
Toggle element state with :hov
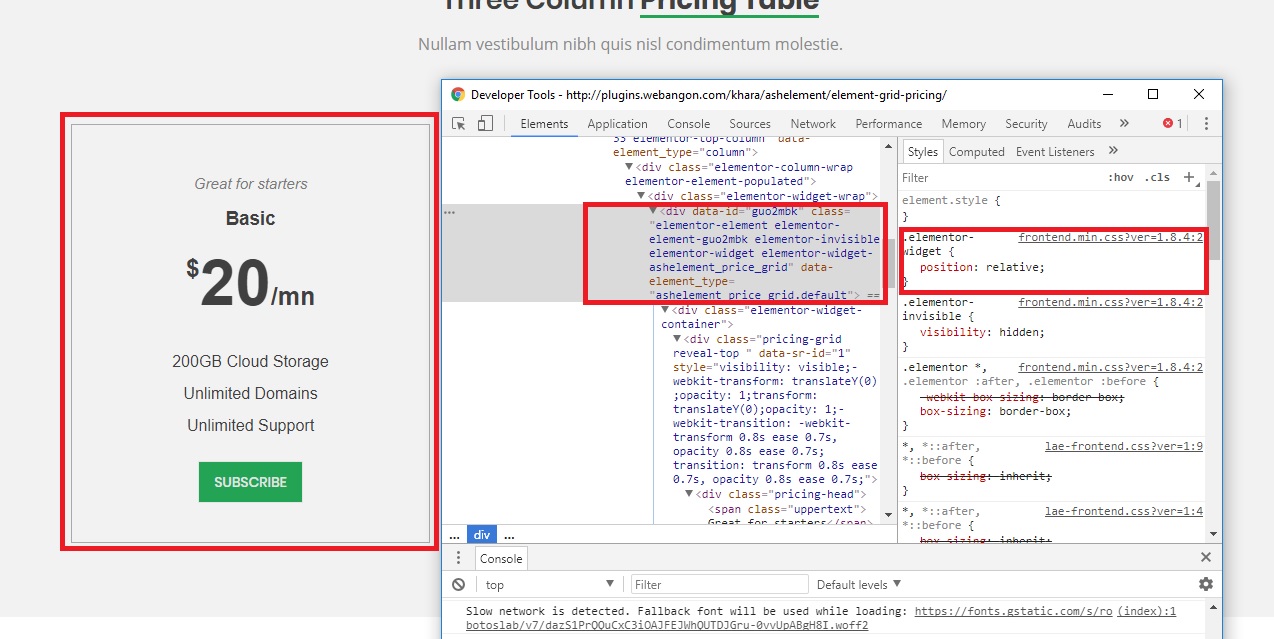click(1122, 177)
